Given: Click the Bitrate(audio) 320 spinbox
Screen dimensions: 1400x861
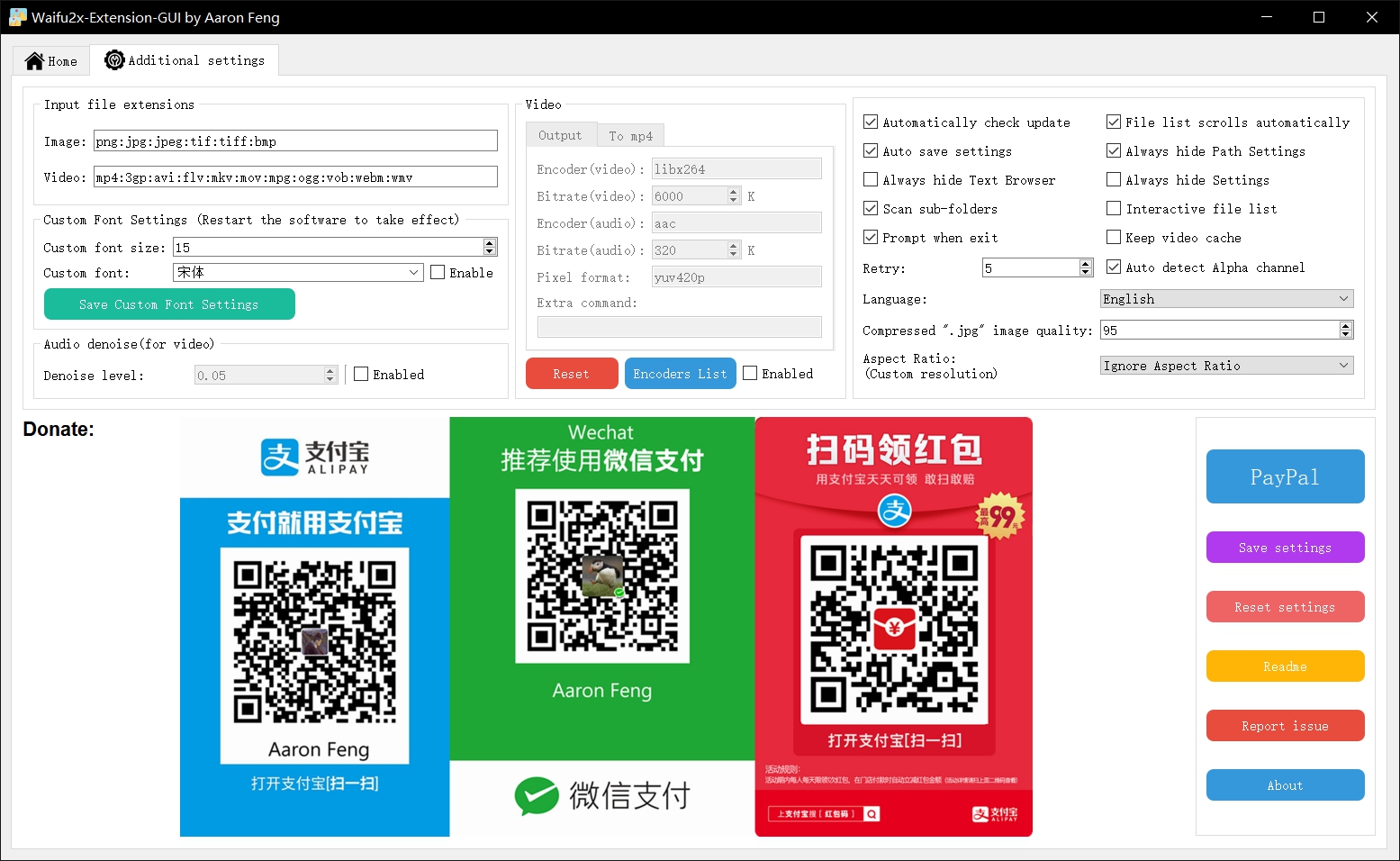Looking at the screenshot, I should click(696, 249).
